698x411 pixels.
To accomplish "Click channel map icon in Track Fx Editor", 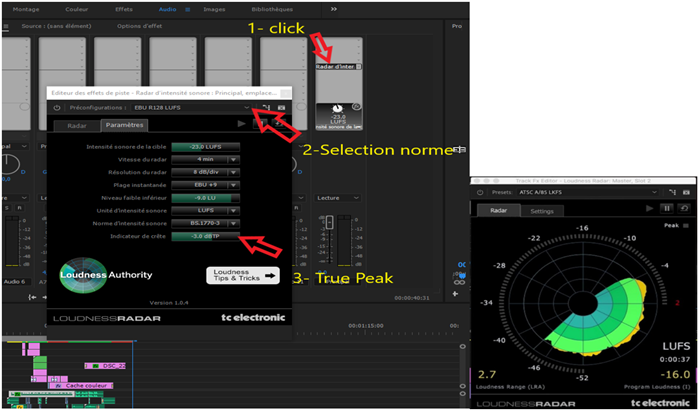I will click(672, 192).
